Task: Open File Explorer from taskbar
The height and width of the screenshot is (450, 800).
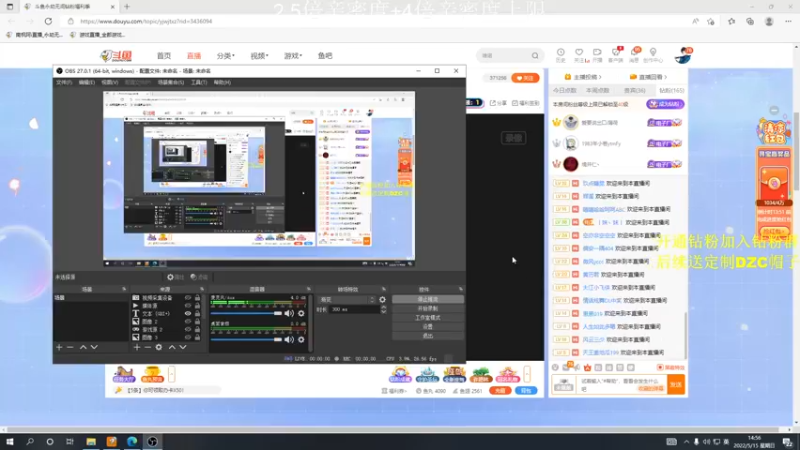Action: [91, 441]
